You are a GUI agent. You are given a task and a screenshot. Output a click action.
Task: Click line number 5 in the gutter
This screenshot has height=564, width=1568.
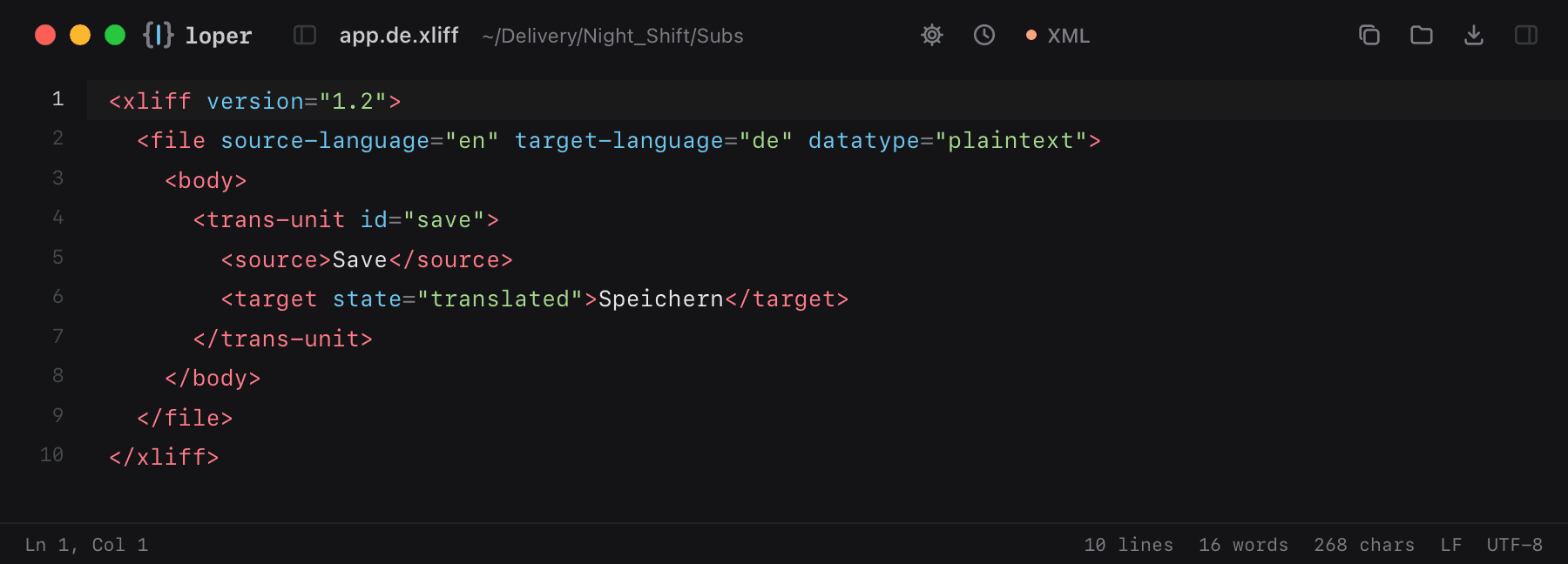click(x=57, y=258)
